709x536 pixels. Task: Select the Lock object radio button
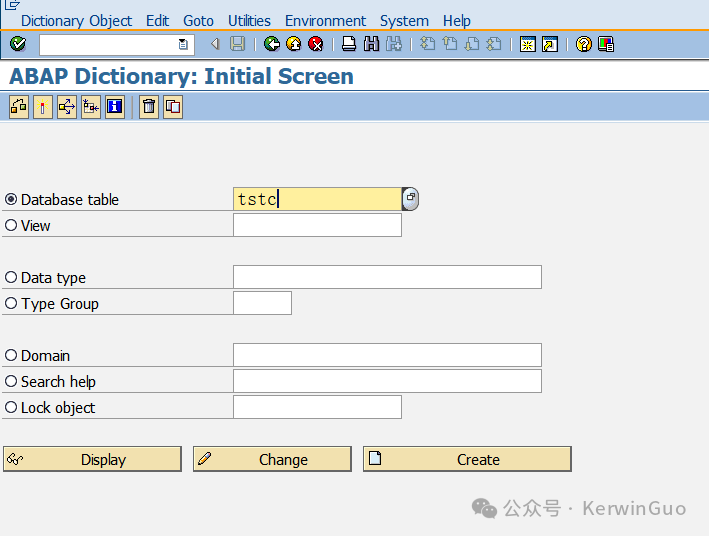[11, 407]
